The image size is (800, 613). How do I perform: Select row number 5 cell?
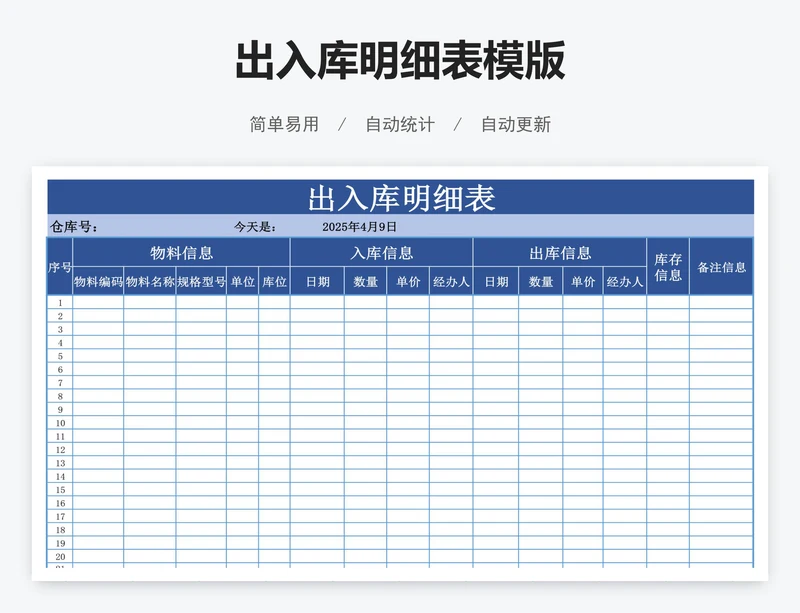(x=60, y=356)
